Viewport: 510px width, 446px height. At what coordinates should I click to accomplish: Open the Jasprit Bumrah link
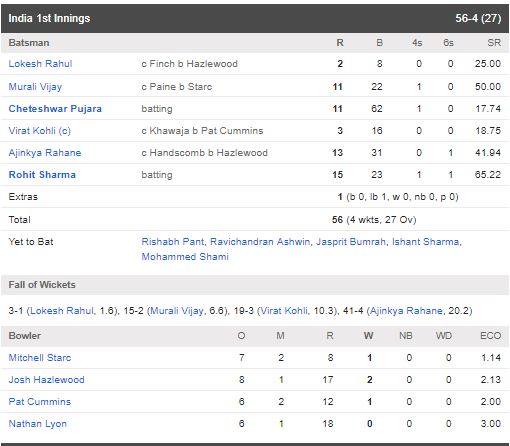351,242
